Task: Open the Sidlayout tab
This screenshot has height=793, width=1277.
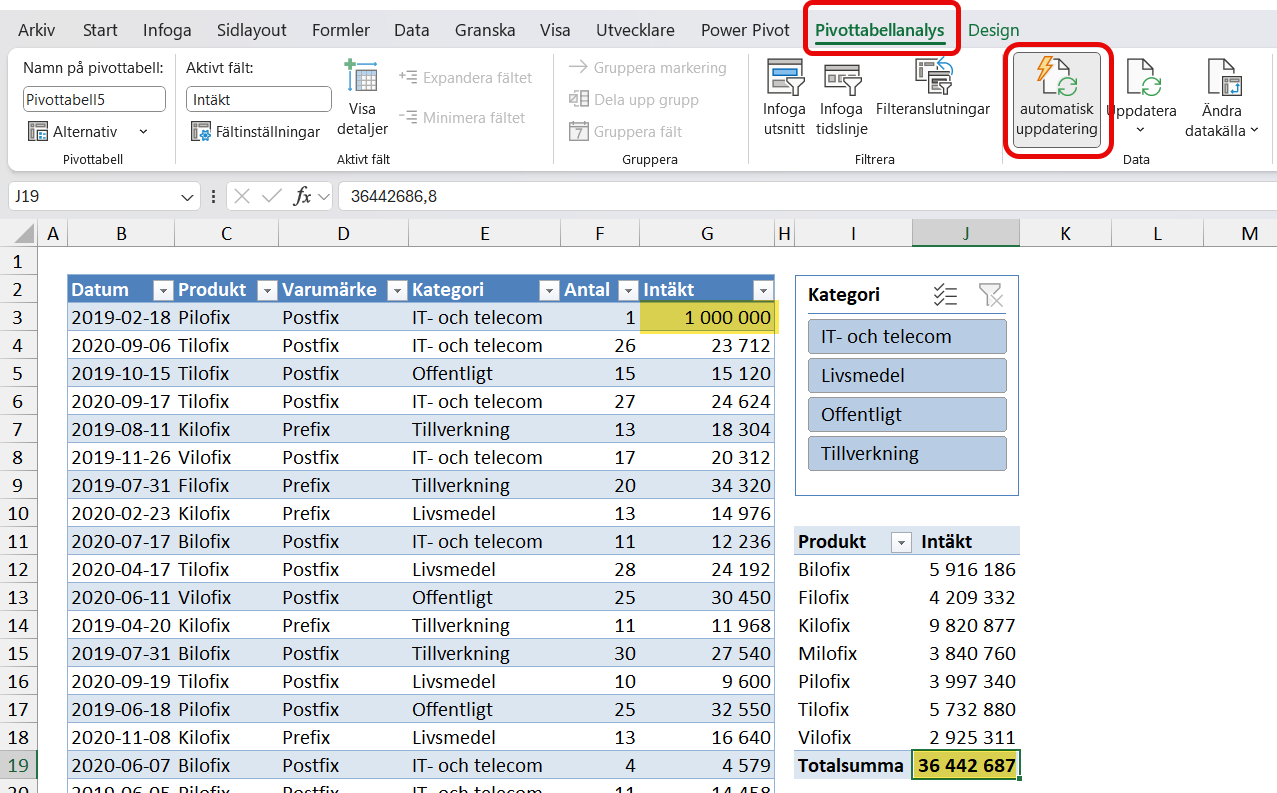Action: (253, 30)
